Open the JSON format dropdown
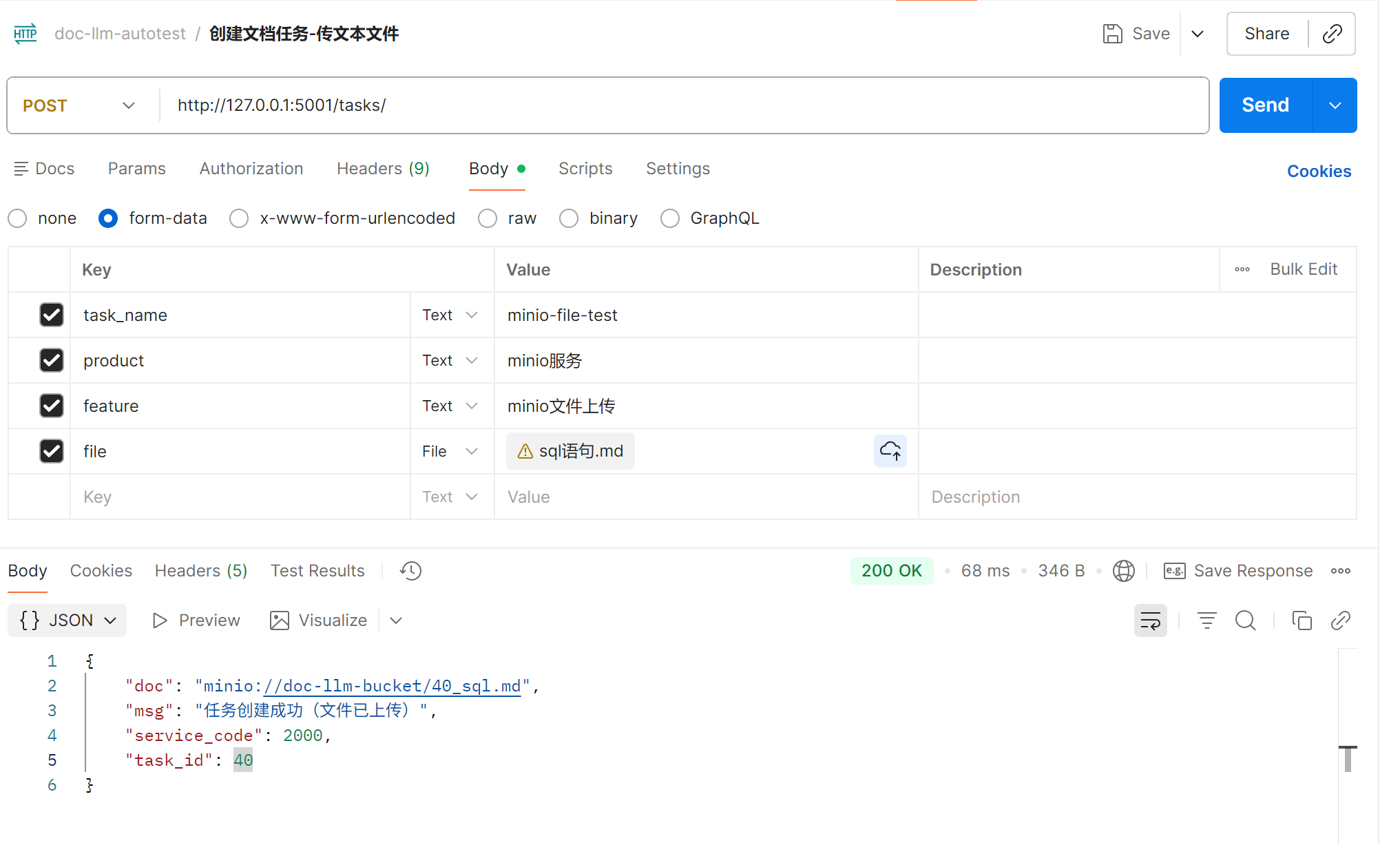The width and height of the screenshot is (1400, 845). coord(67,620)
